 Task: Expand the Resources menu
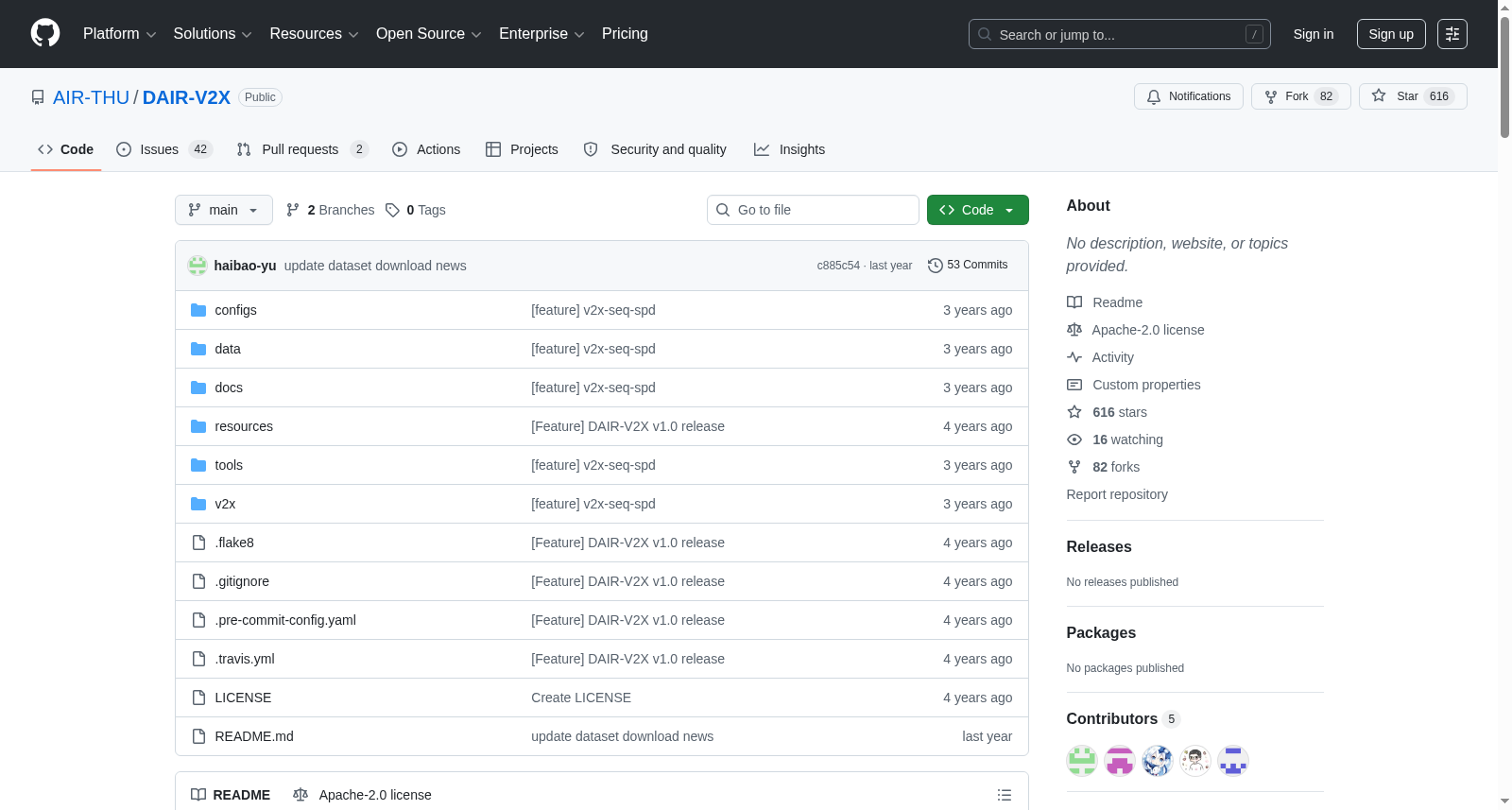314,34
